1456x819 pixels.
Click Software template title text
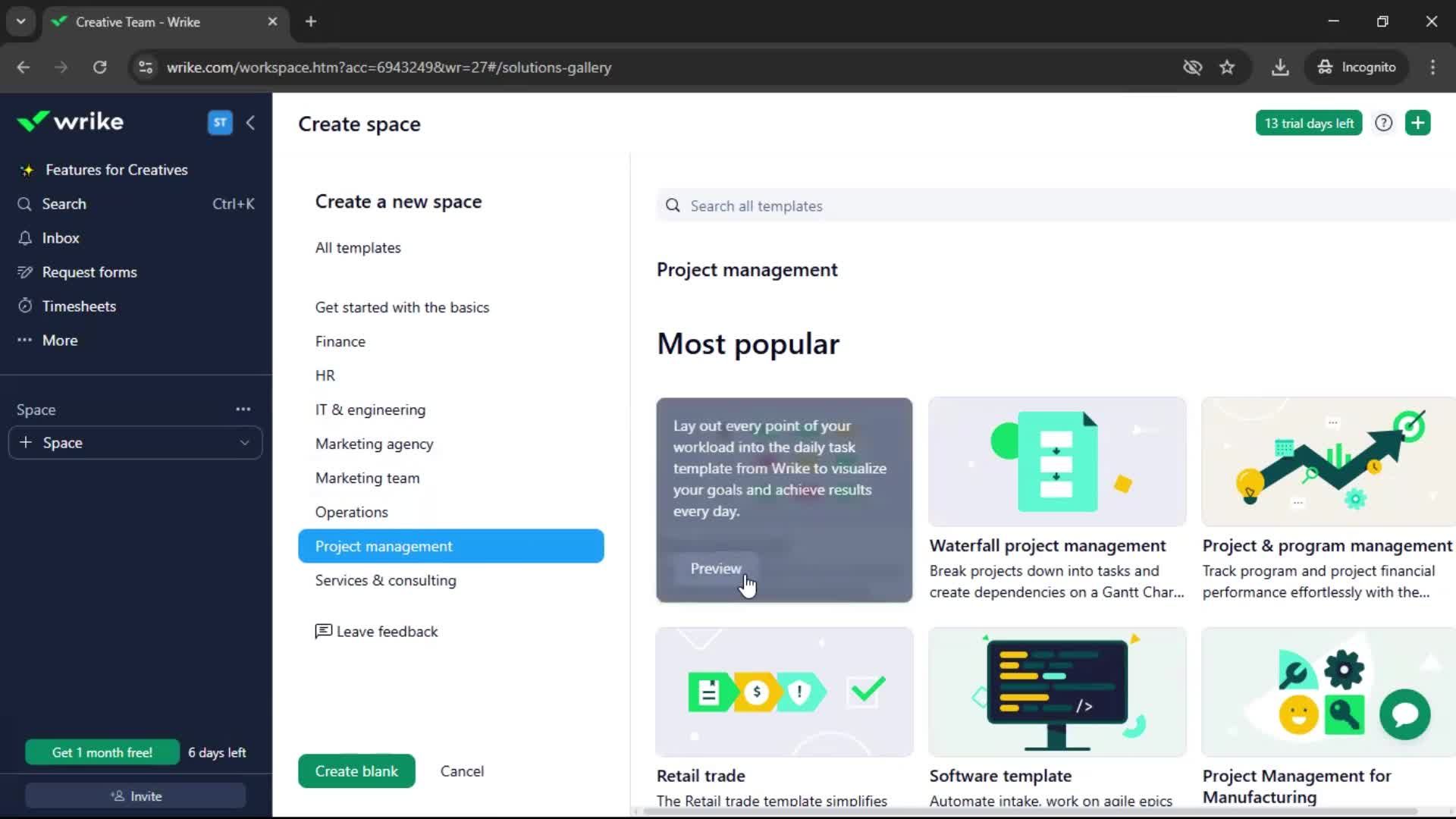(1000, 776)
